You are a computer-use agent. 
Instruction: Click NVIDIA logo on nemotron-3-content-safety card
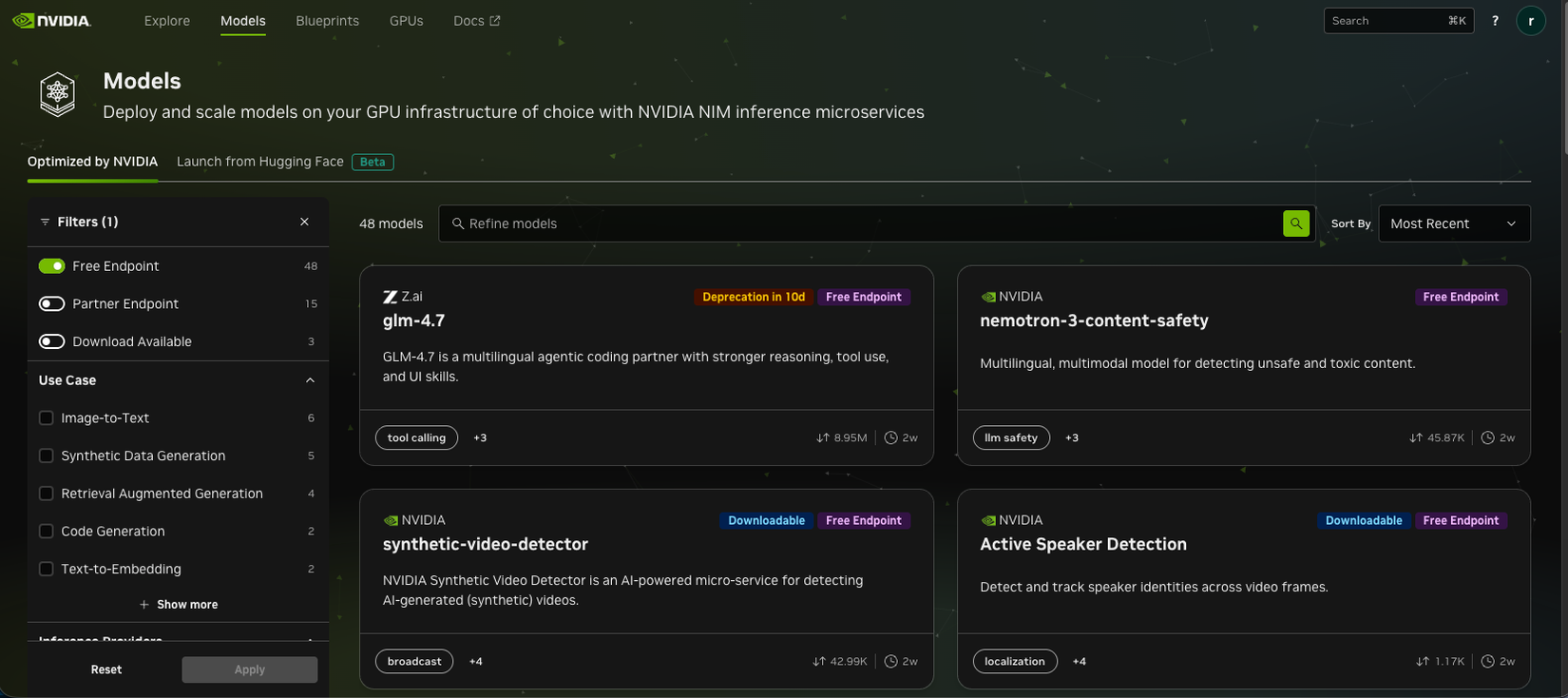[987, 297]
